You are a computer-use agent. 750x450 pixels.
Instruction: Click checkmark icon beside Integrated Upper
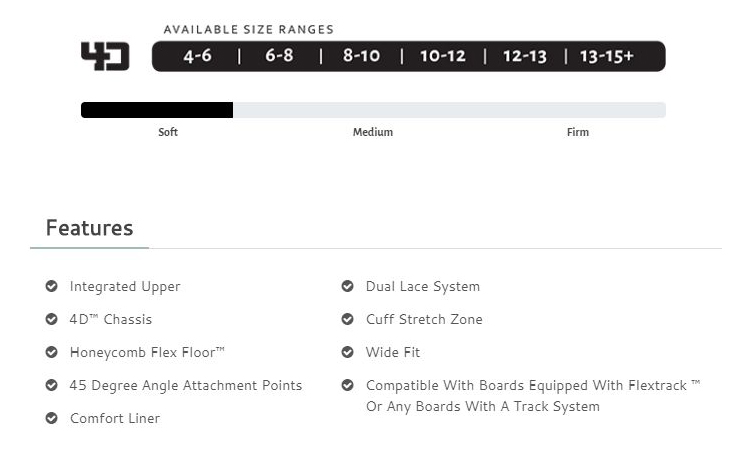pos(52,286)
